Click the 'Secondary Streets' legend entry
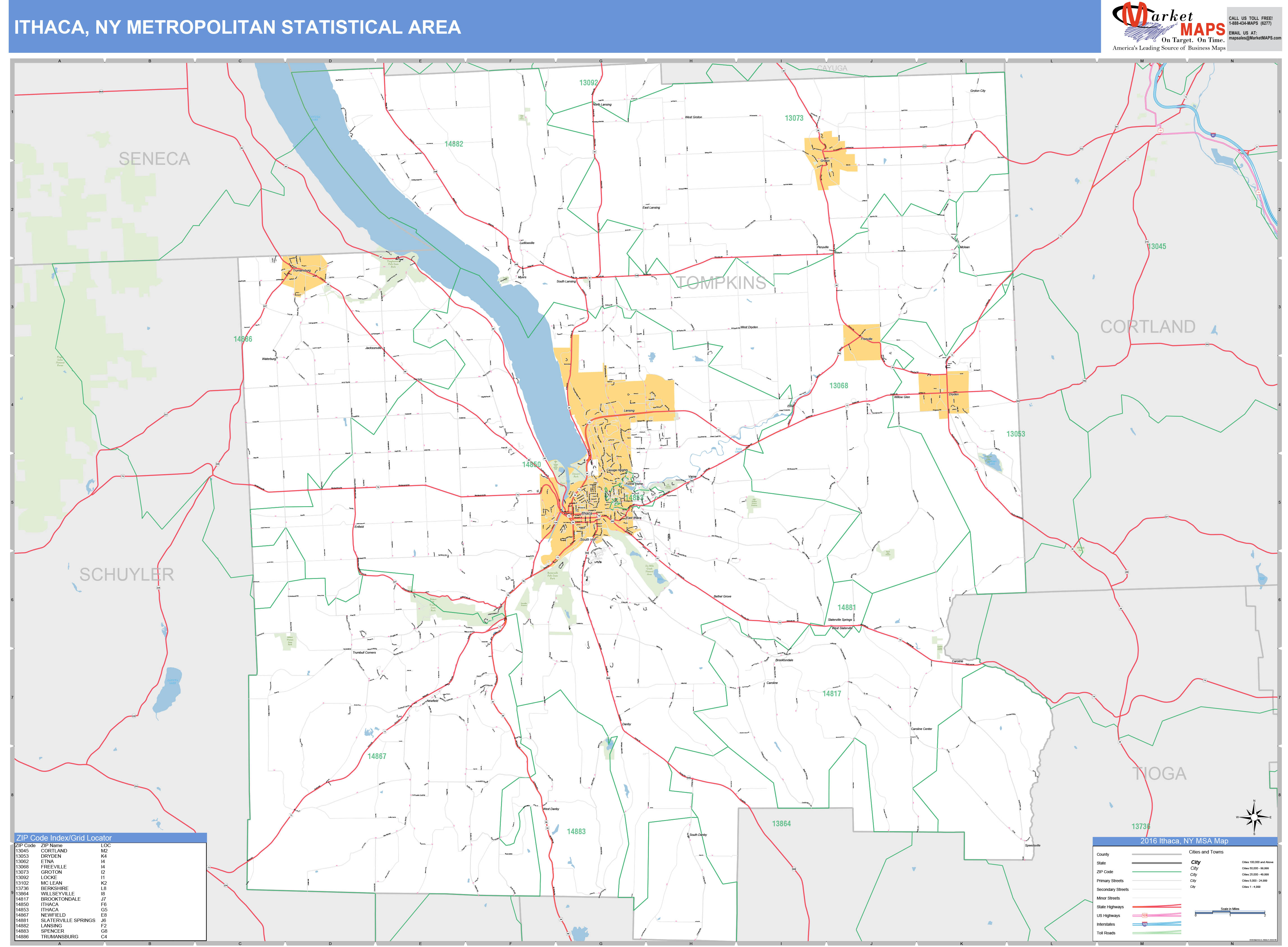 pyautogui.click(x=1112, y=890)
